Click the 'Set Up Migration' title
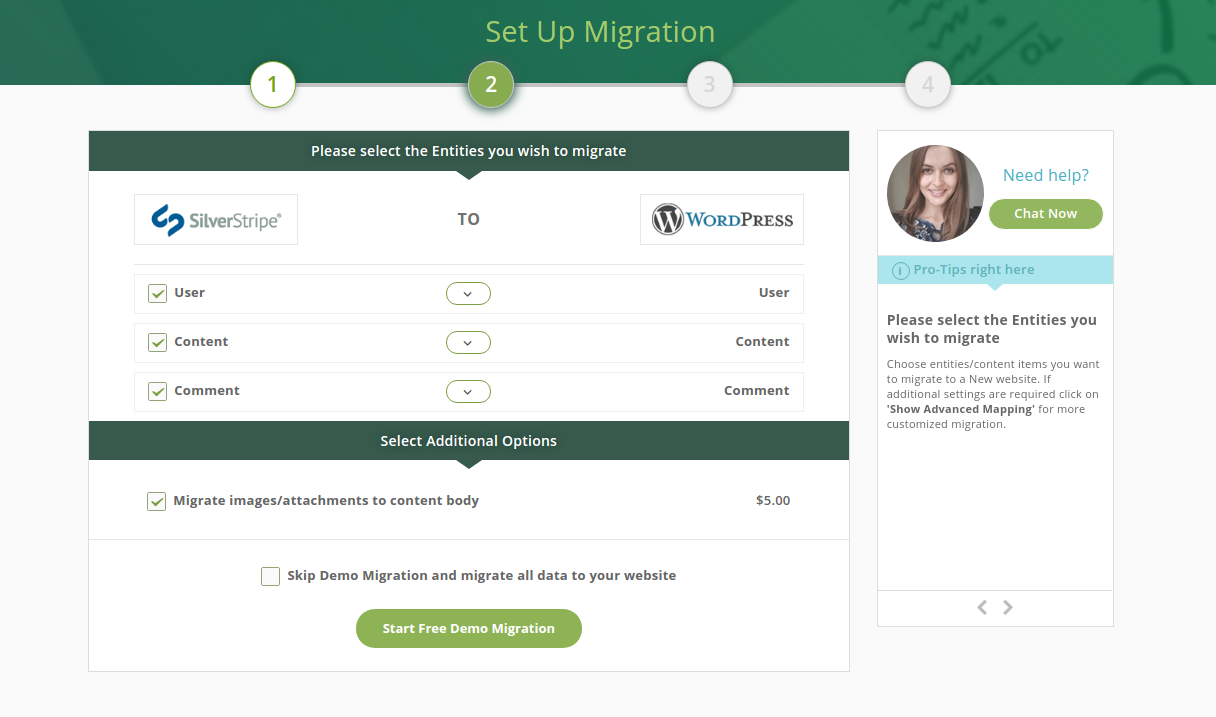The height and width of the screenshot is (717, 1216). [600, 31]
